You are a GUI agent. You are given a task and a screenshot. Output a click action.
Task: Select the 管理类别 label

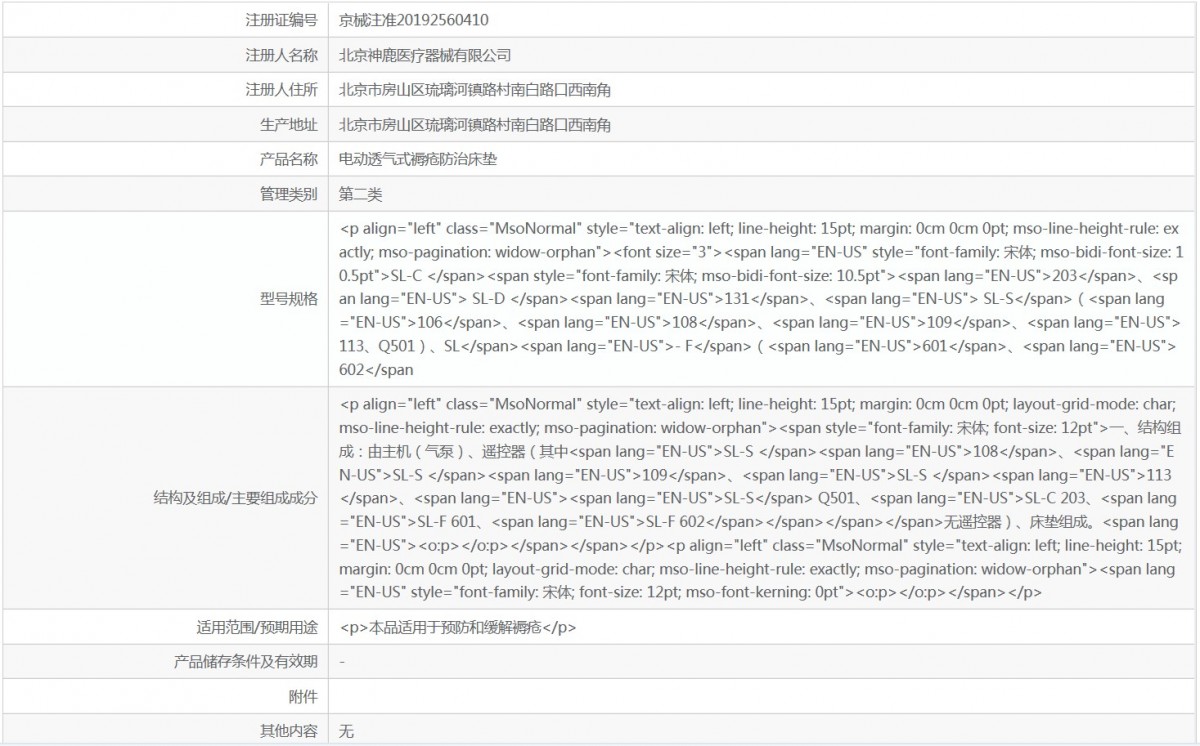289,194
